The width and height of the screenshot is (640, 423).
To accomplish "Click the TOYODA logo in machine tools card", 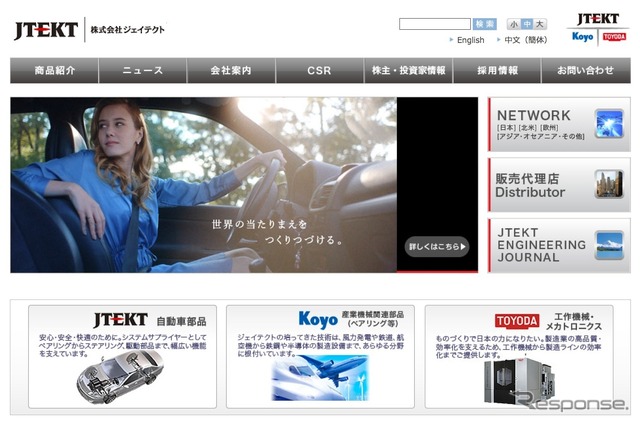I will click(x=517, y=321).
